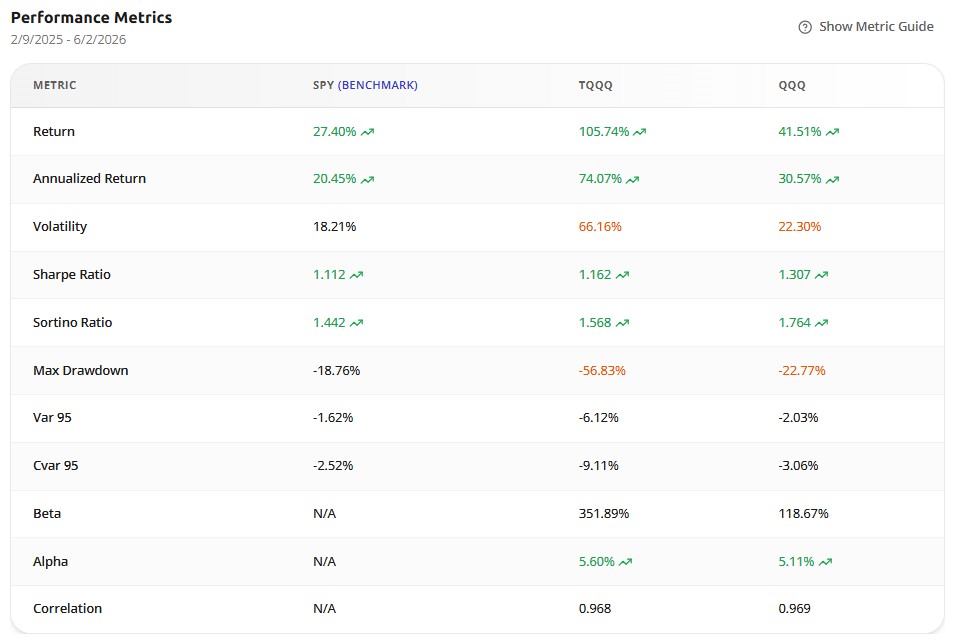Click SPY Var 95 value -1.62%
The image size is (955, 643).
coord(333,418)
